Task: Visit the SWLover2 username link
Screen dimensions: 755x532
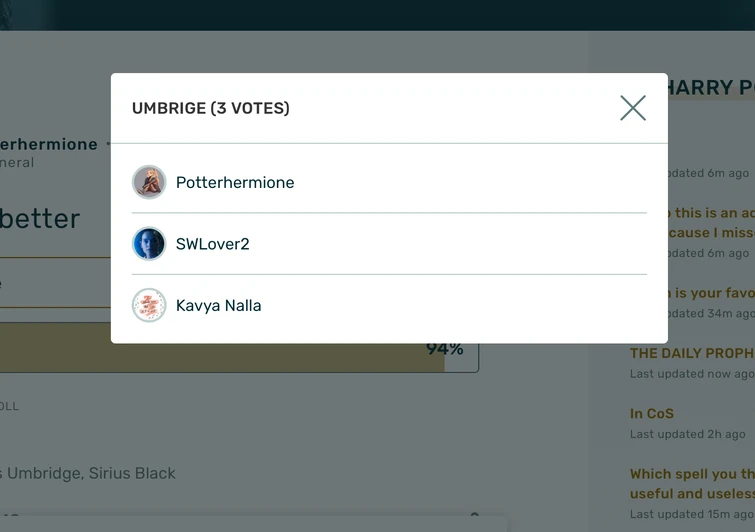Action: pos(213,244)
